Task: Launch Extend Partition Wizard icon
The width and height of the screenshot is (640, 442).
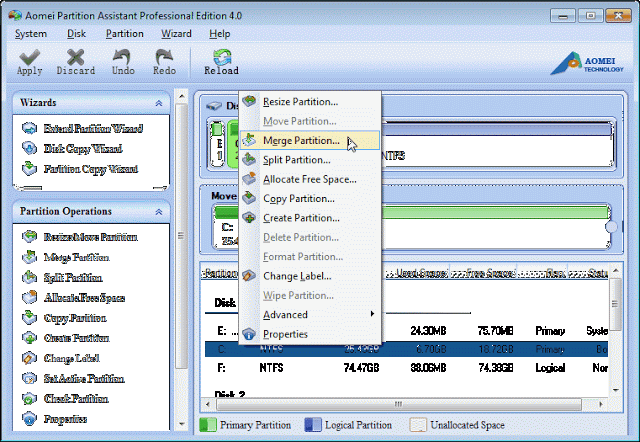Action: (x=29, y=128)
